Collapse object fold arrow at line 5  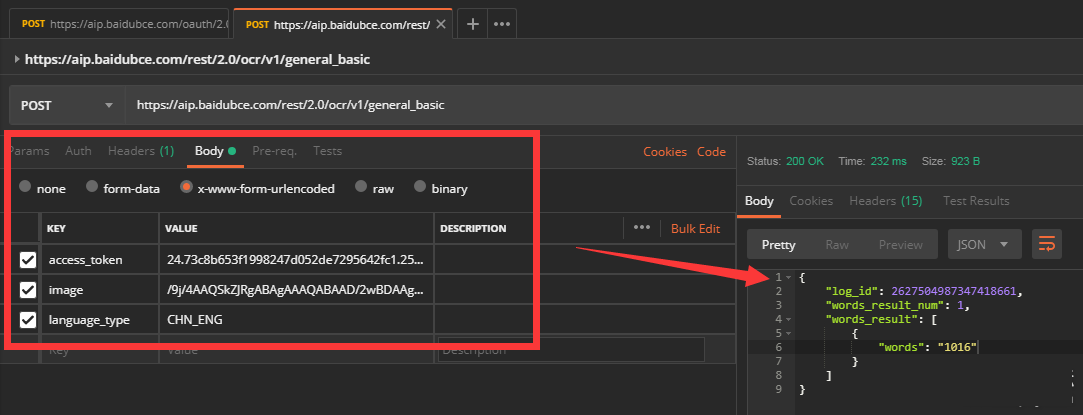[x=788, y=334]
